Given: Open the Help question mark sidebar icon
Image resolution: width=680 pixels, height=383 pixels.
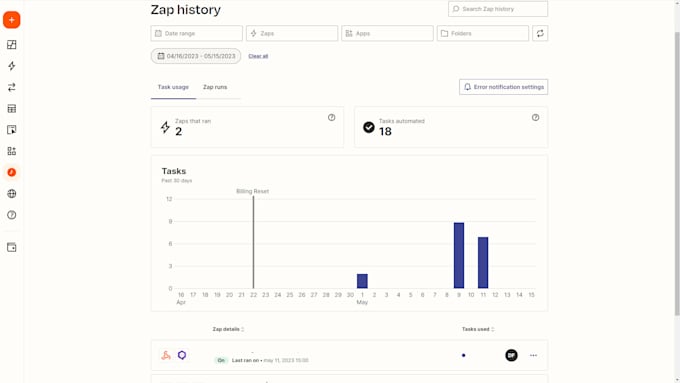Looking at the screenshot, I should coord(12,215).
